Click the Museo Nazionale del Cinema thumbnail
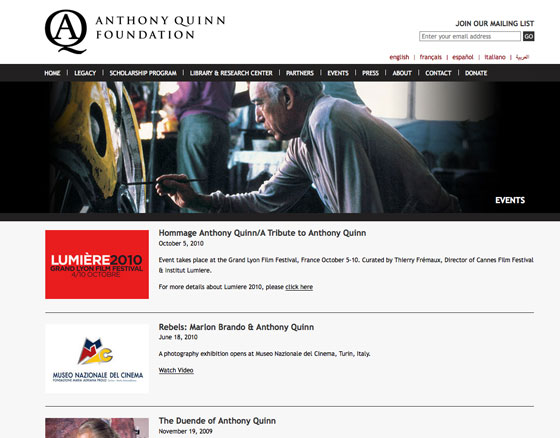 [x=97, y=358]
